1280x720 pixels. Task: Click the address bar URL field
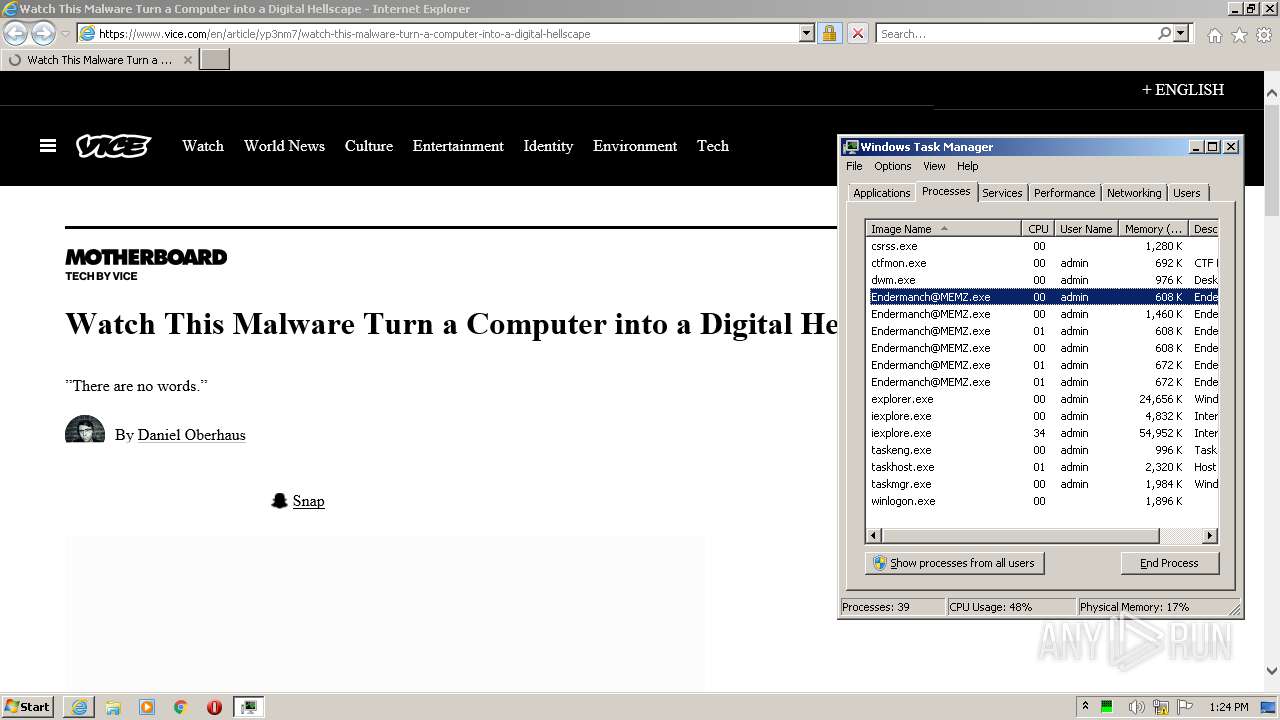[x=447, y=33]
